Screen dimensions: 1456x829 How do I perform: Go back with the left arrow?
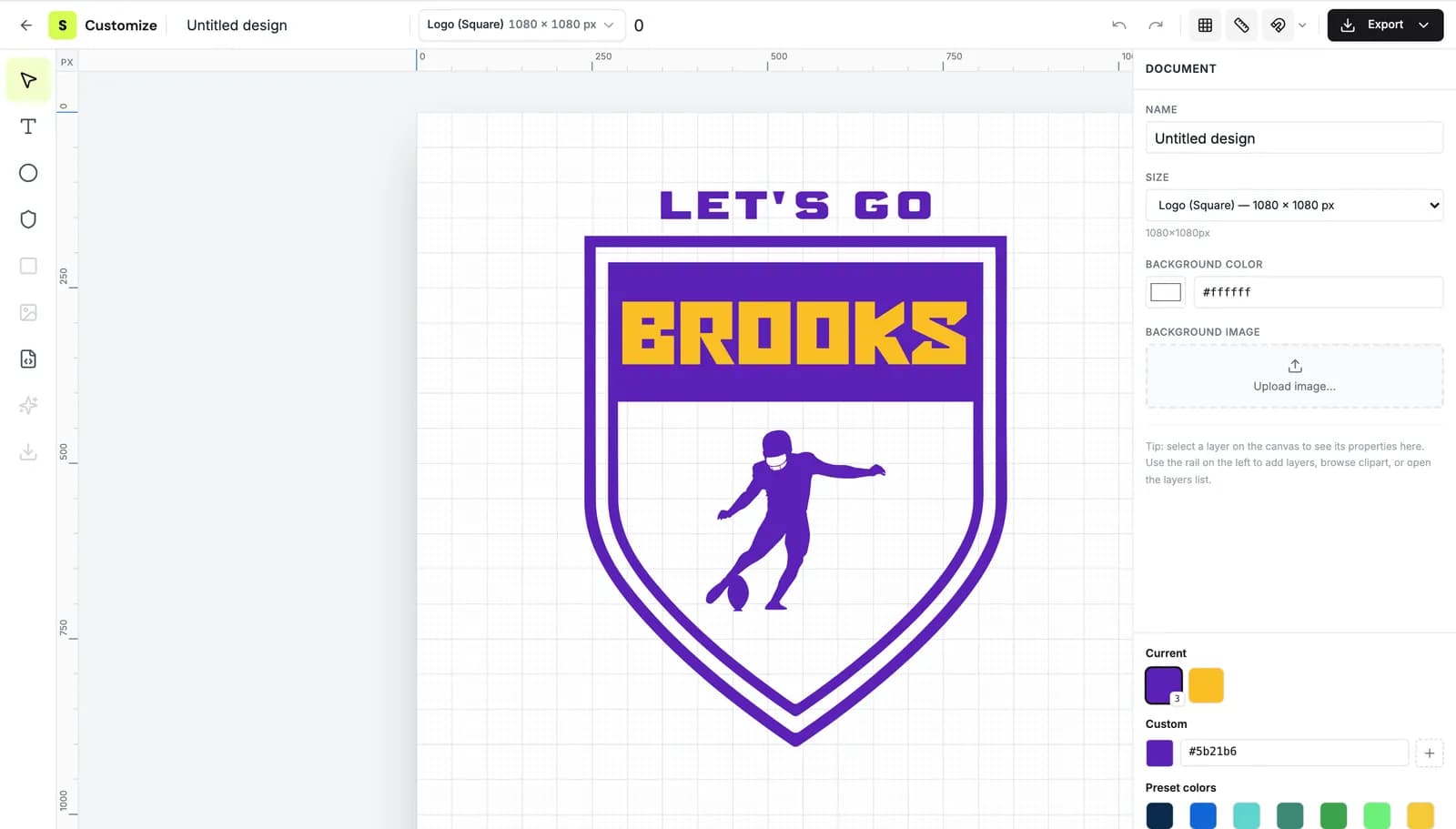click(x=25, y=25)
